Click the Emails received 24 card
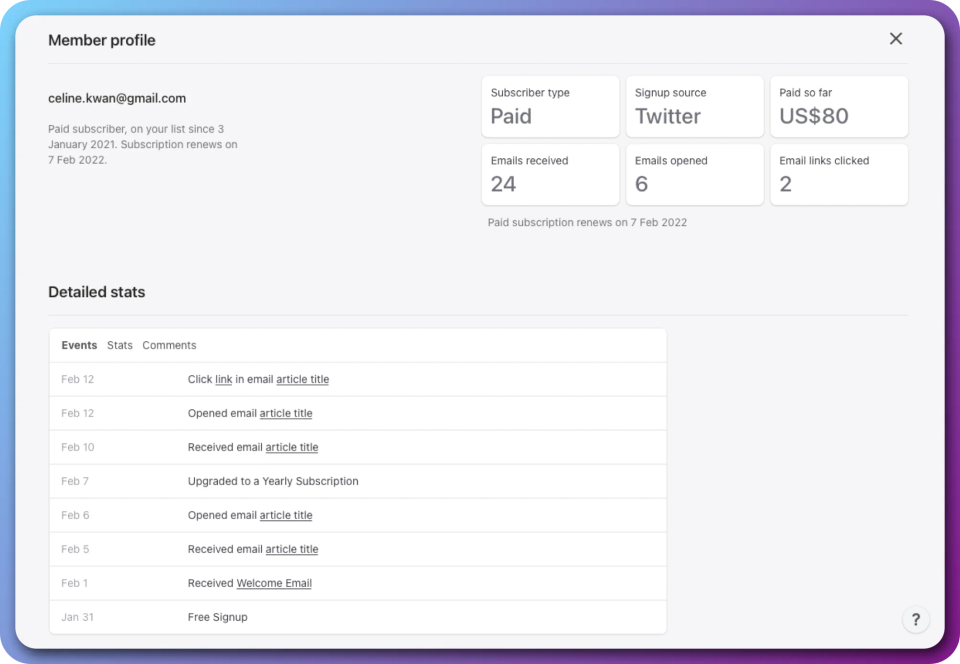Screen dimensions: 960x664 (x=550, y=175)
